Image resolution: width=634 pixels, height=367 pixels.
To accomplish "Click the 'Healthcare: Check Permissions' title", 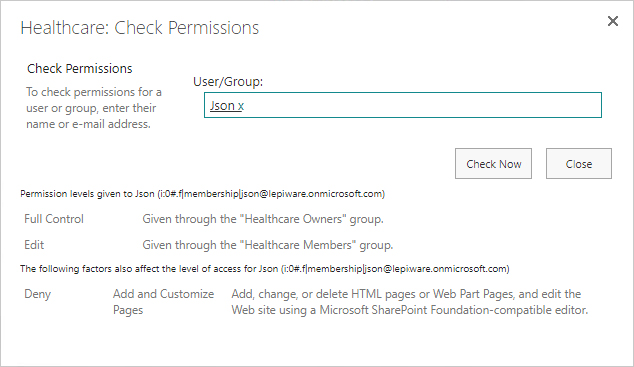I will (x=139, y=28).
